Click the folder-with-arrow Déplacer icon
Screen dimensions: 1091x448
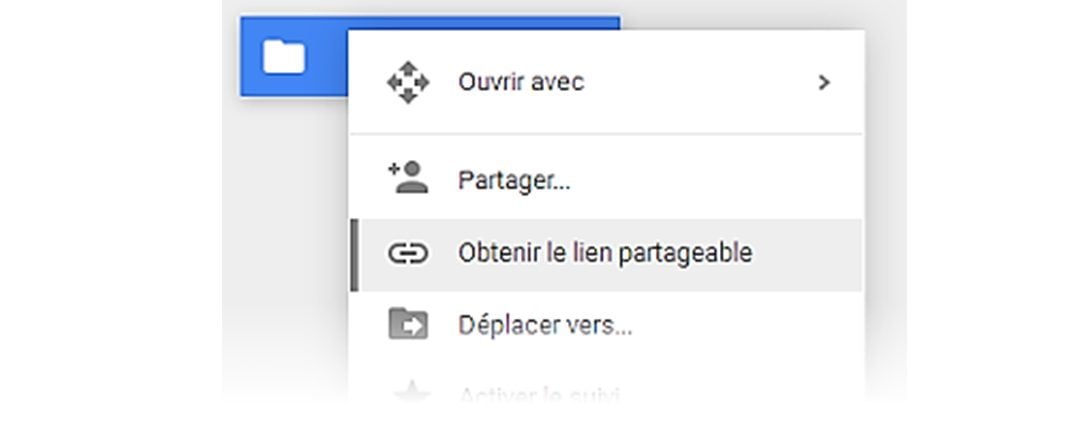407,325
